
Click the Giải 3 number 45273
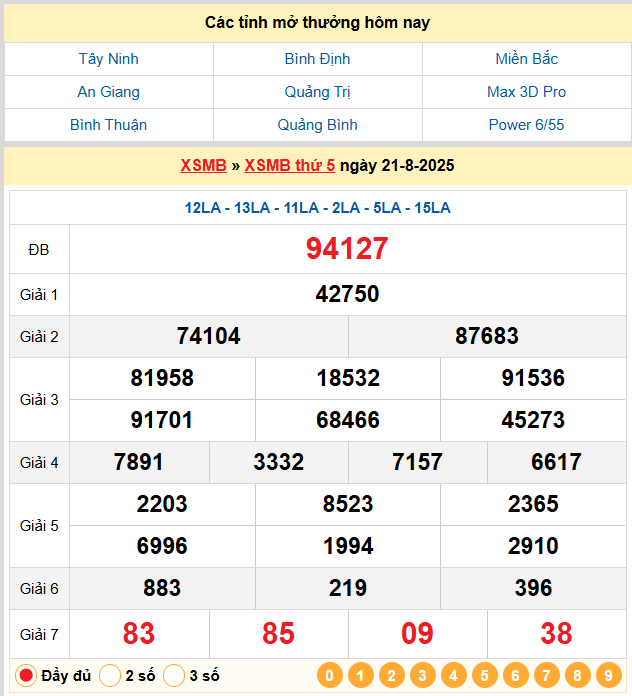point(533,420)
